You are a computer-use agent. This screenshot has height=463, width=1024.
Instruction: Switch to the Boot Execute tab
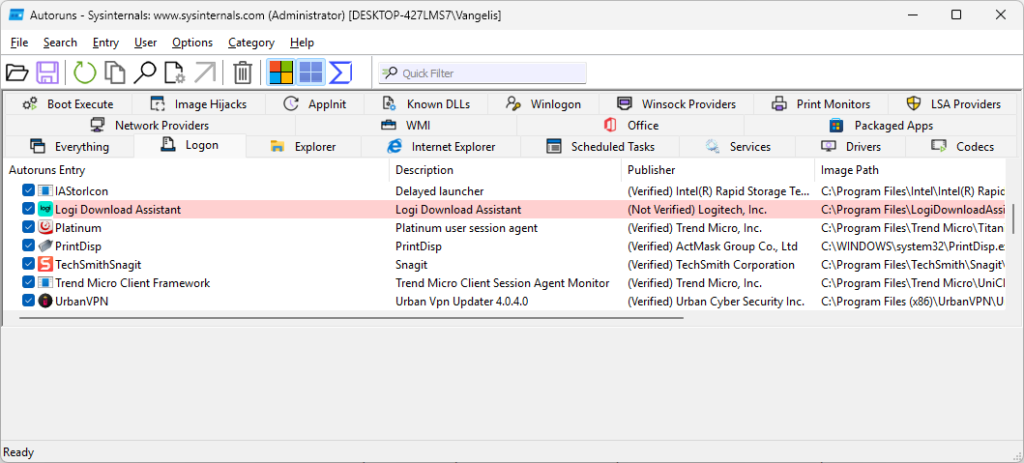[68, 104]
